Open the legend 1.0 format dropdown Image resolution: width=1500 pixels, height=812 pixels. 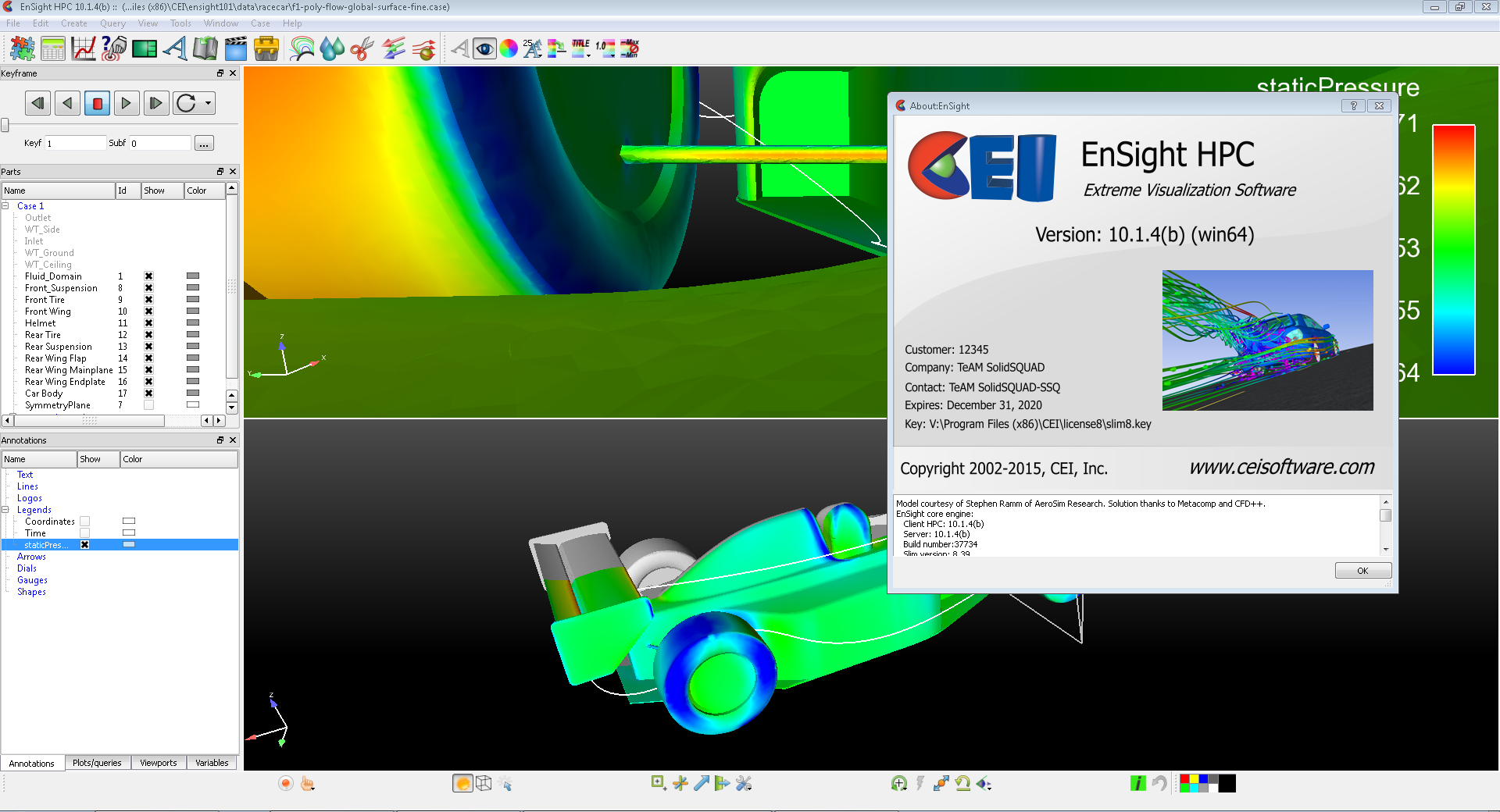pyautogui.click(x=605, y=48)
